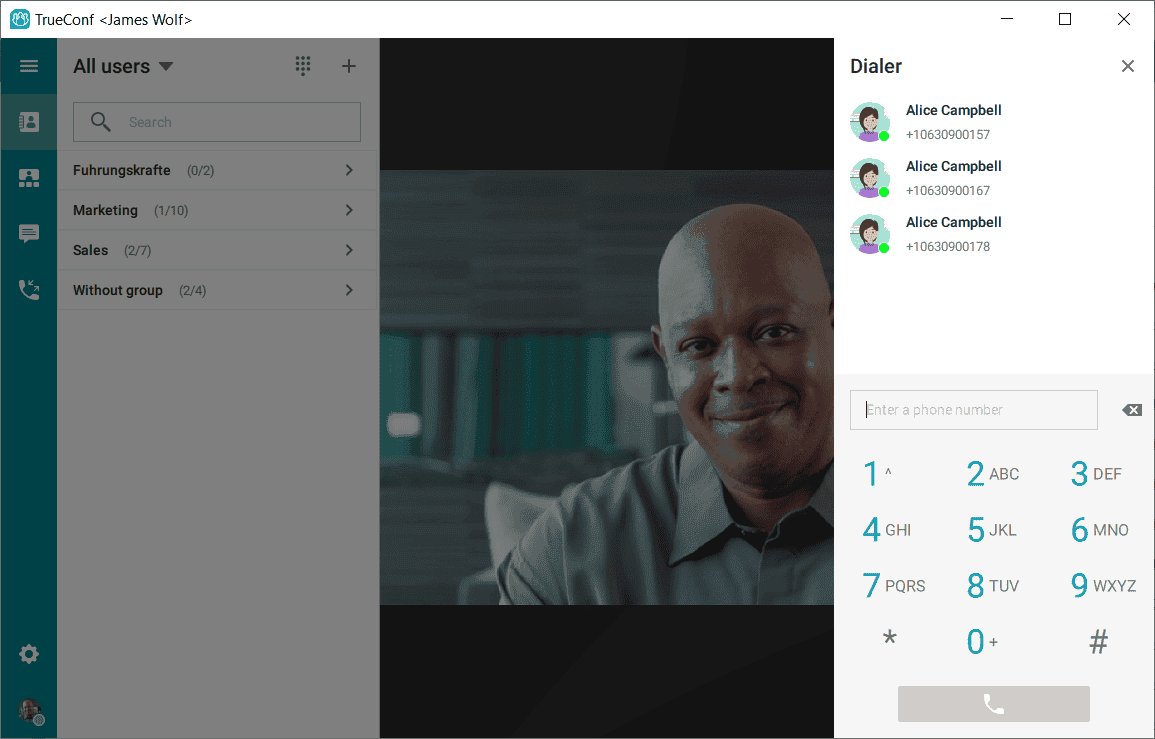
Task: Focus the phone number input field
Action: 973,410
